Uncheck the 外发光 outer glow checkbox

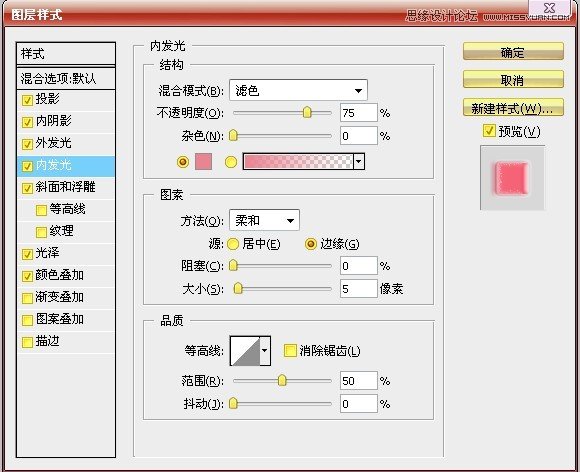(x=27, y=144)
